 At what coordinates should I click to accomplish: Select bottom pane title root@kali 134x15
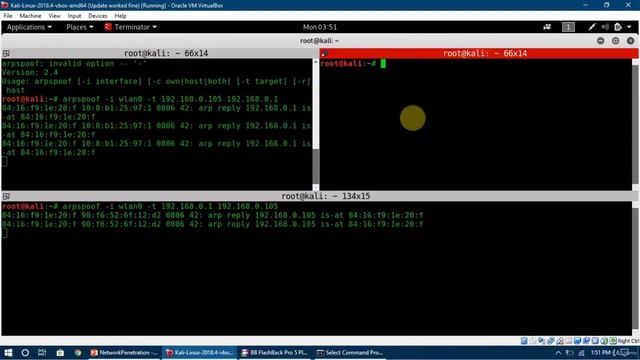pos(326,196)
